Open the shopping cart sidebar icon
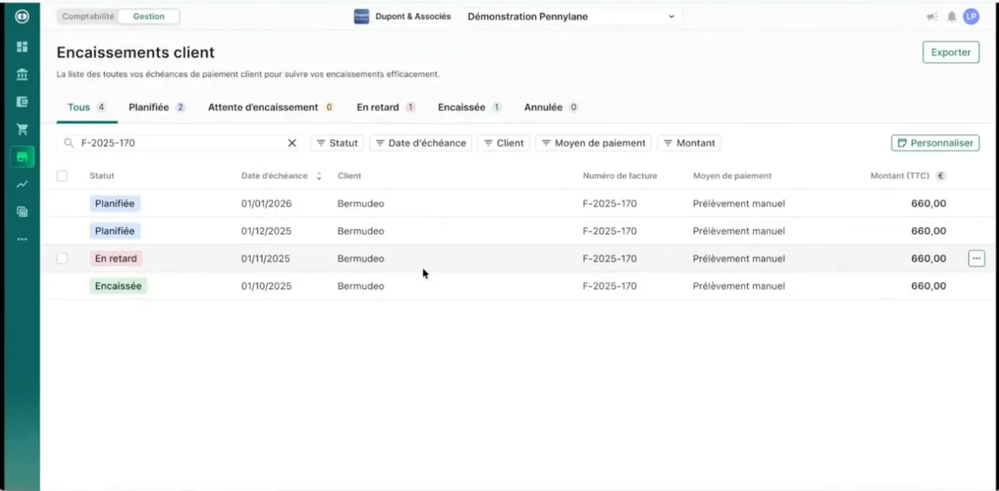 (x=22, y=129)
